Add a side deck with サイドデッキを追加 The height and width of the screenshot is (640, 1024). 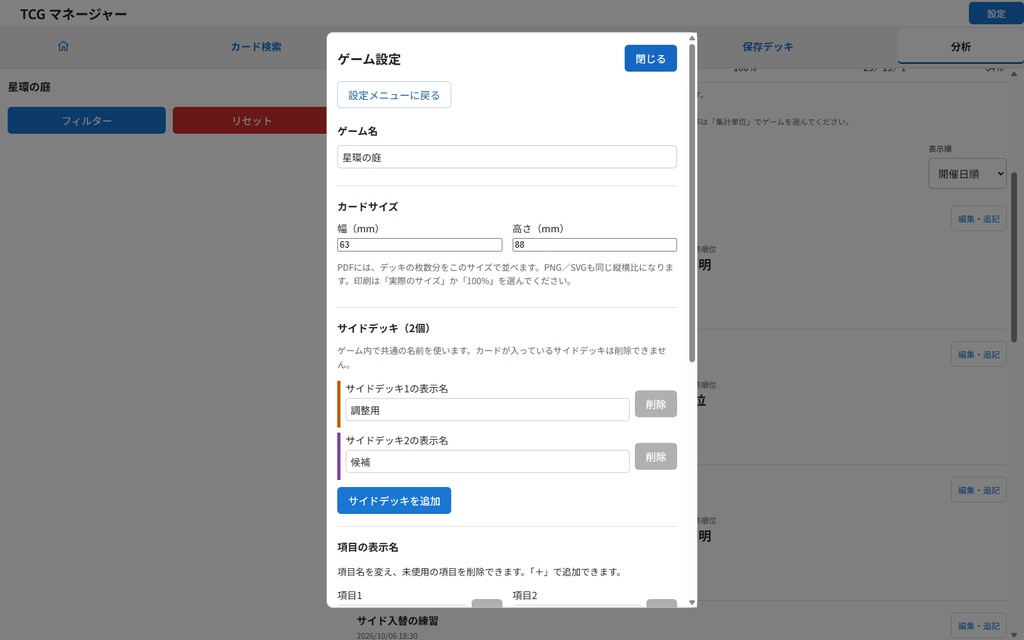coord(394,500)
